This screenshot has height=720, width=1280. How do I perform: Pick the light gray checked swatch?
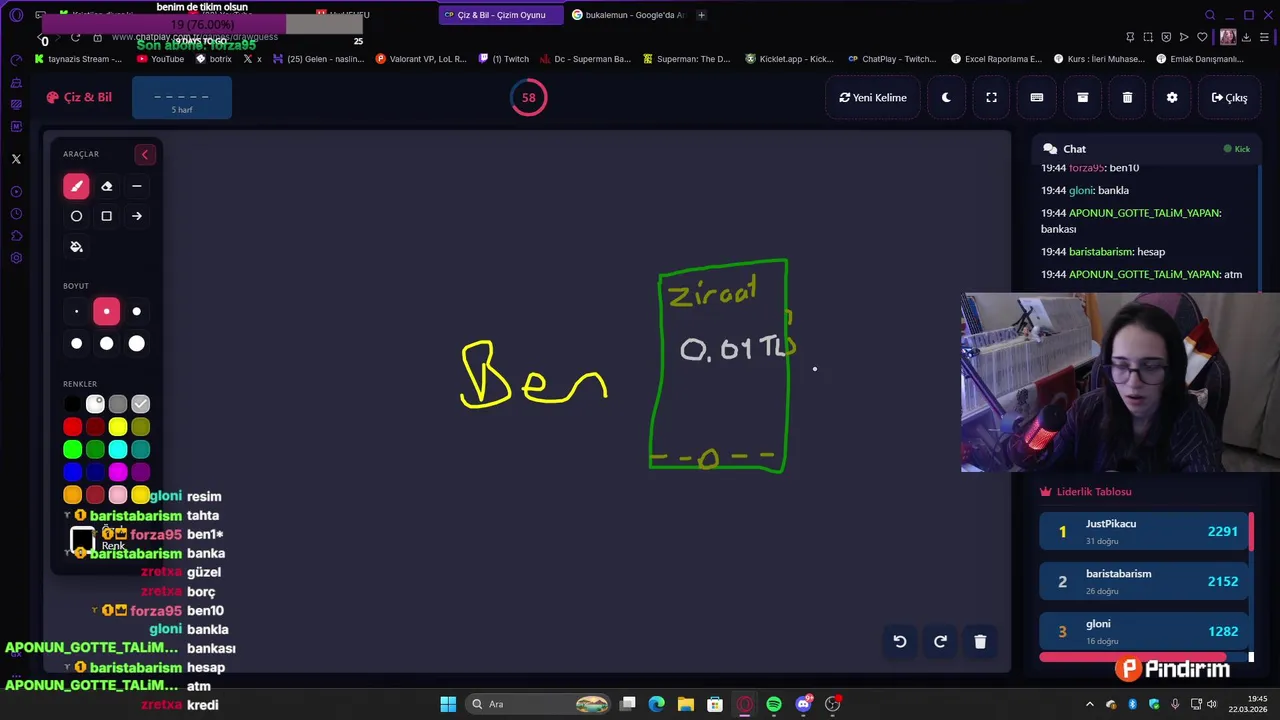tap(141, 404)
